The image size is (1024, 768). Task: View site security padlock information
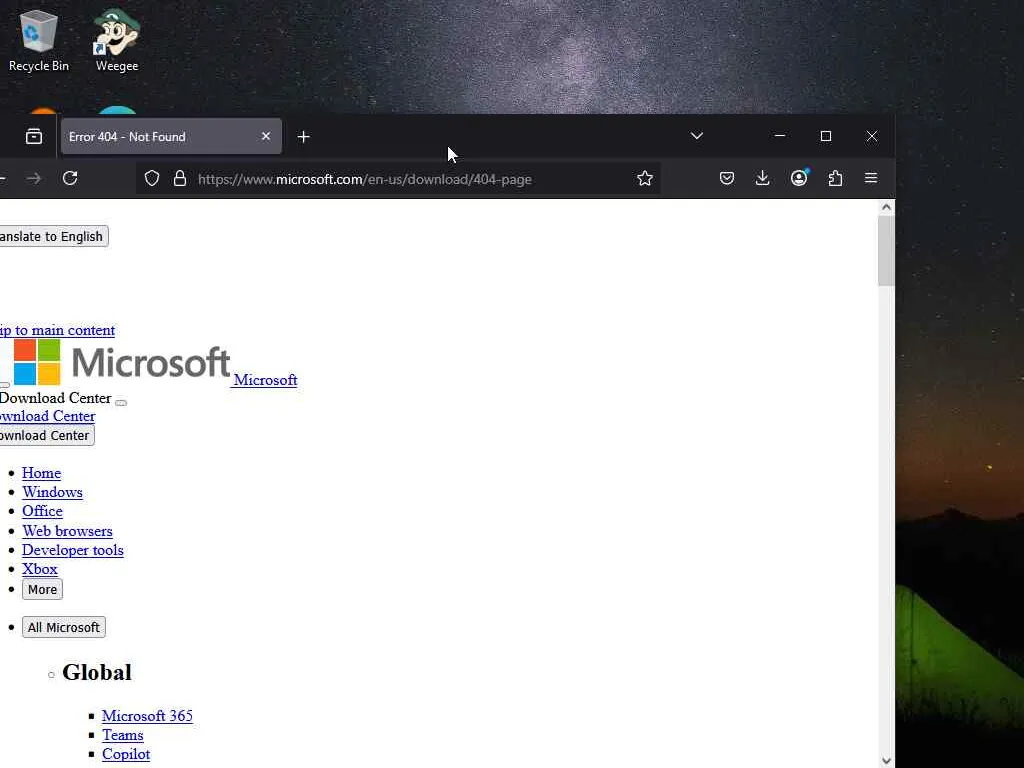pyautogui.click(x=180, y=178)
